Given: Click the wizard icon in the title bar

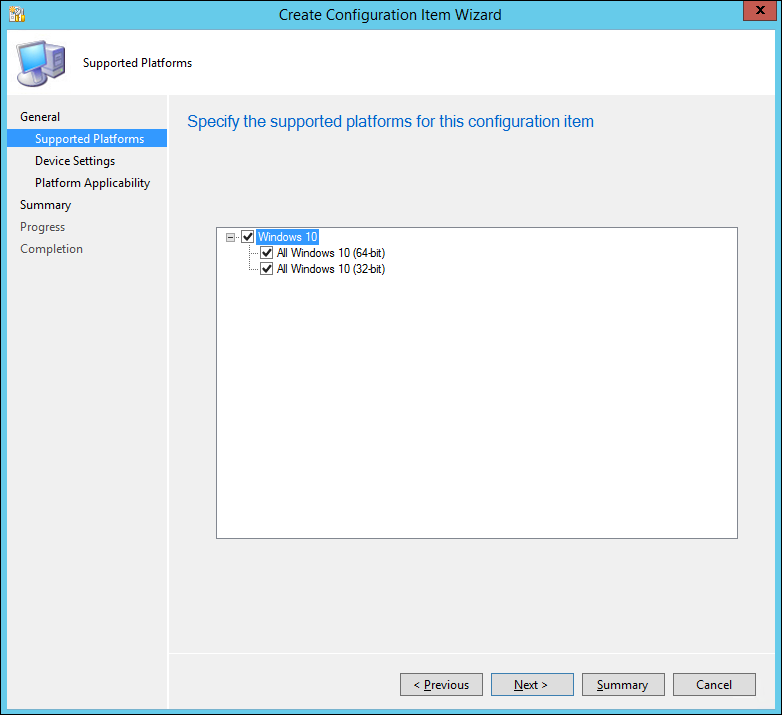Looking at the screenshot, I should (17, 14).
